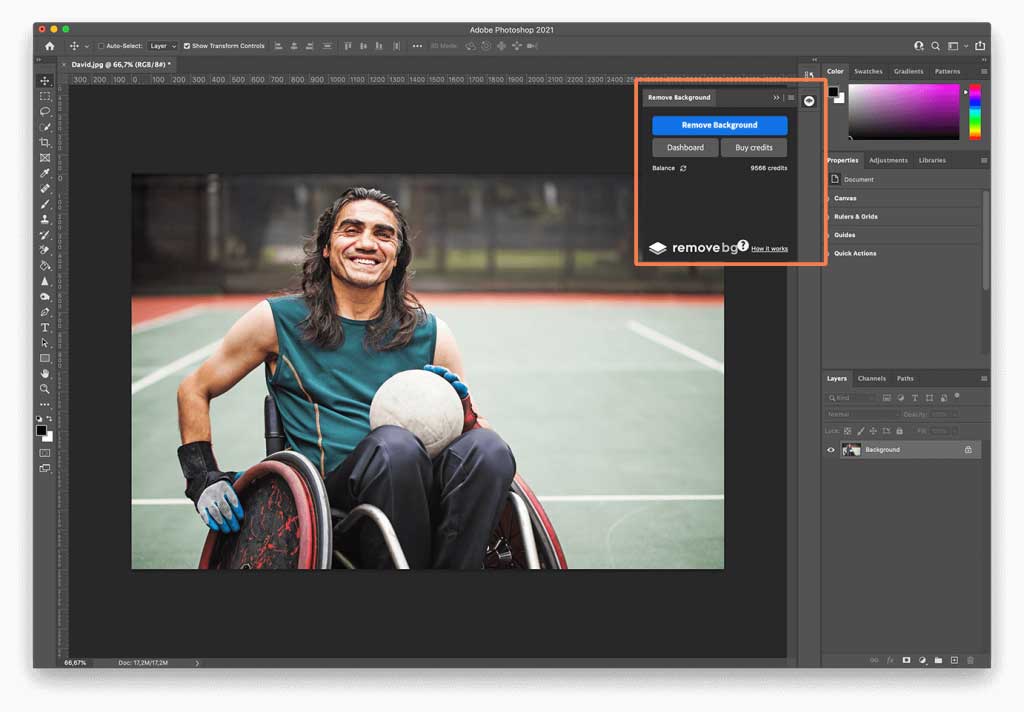Hide the Background layer with eye icon
The height and width of the screenshot is (712, 1024).
click(831, 450)
